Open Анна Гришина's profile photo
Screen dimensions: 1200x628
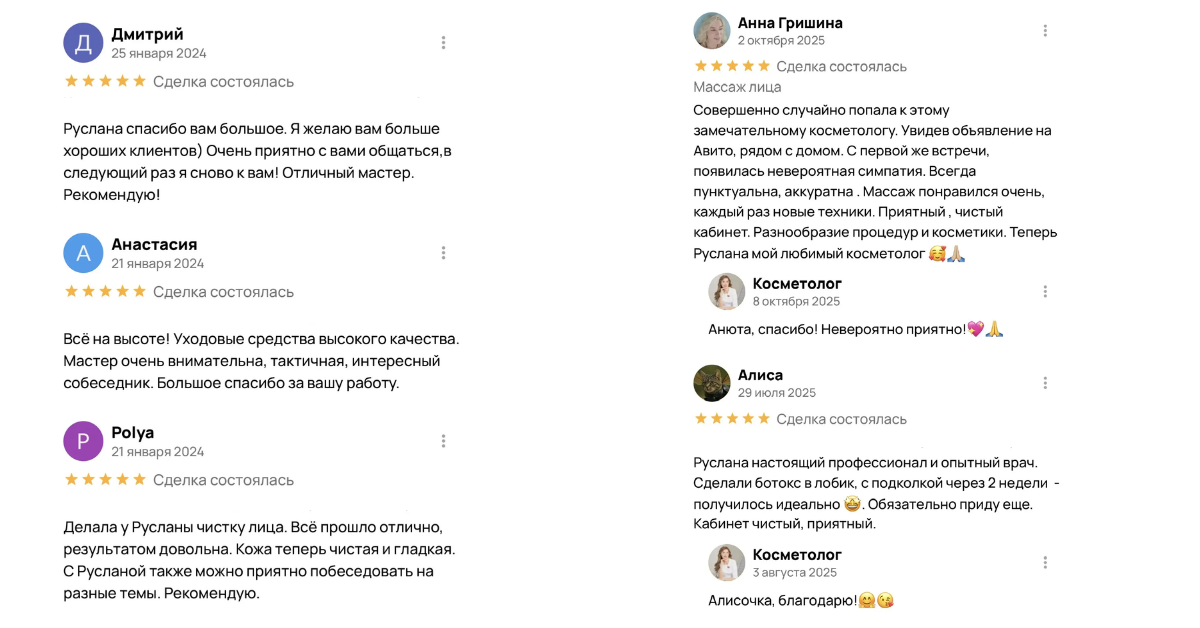(711, 31)
